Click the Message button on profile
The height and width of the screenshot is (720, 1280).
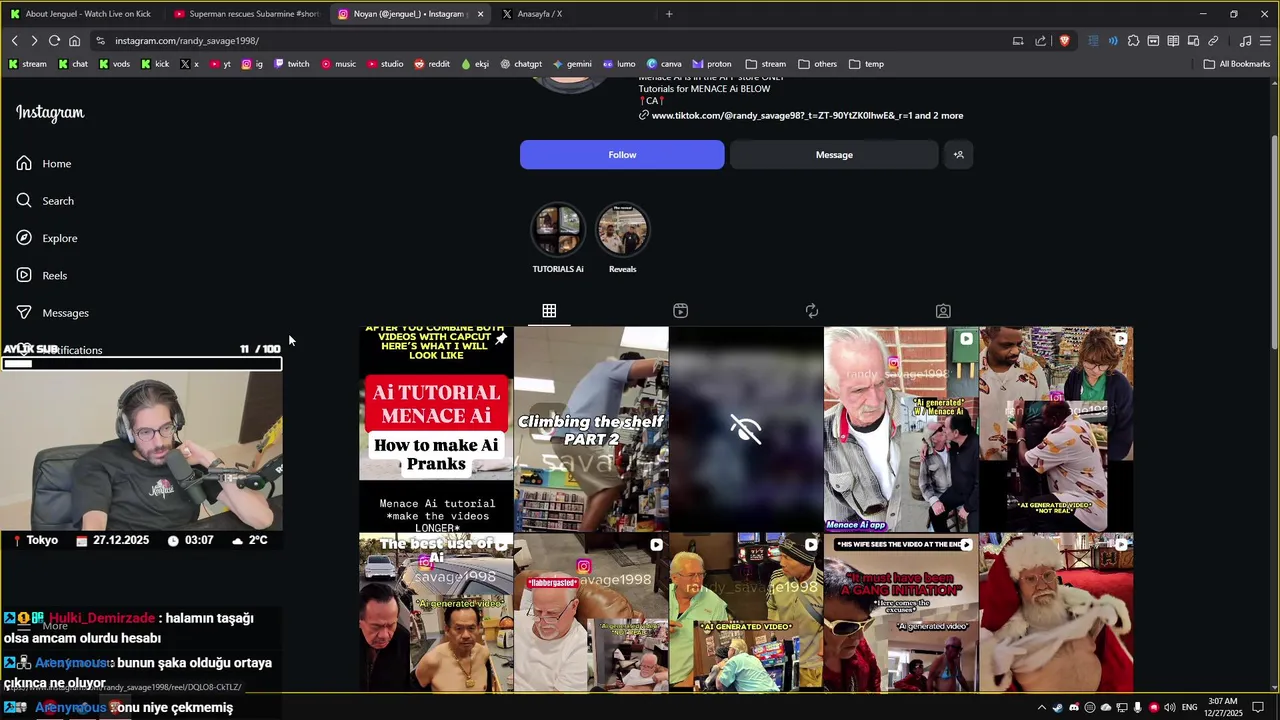[x=834, y=155]
